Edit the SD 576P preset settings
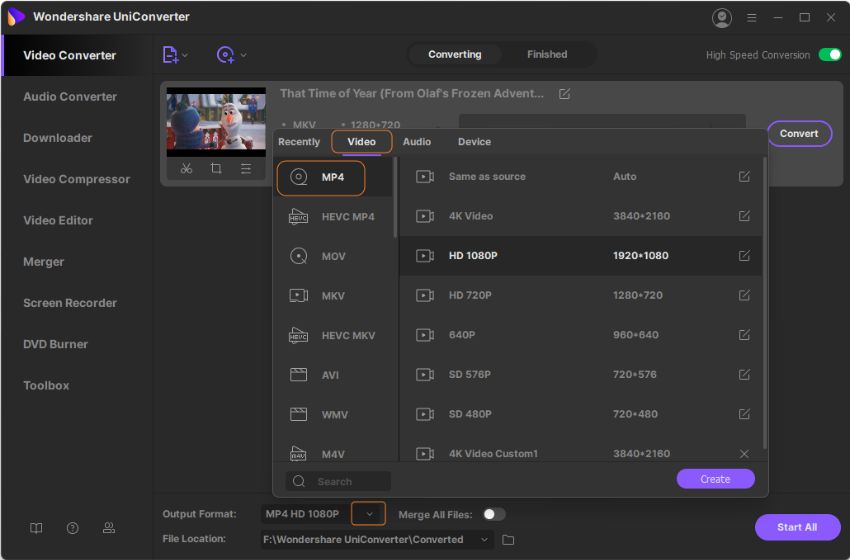 tap(744, 375)
